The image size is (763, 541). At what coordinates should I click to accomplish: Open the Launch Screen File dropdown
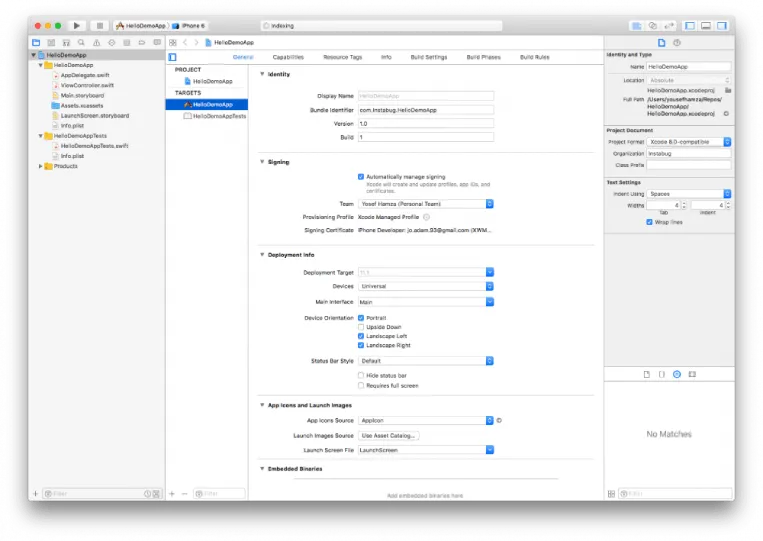[426, 450]
